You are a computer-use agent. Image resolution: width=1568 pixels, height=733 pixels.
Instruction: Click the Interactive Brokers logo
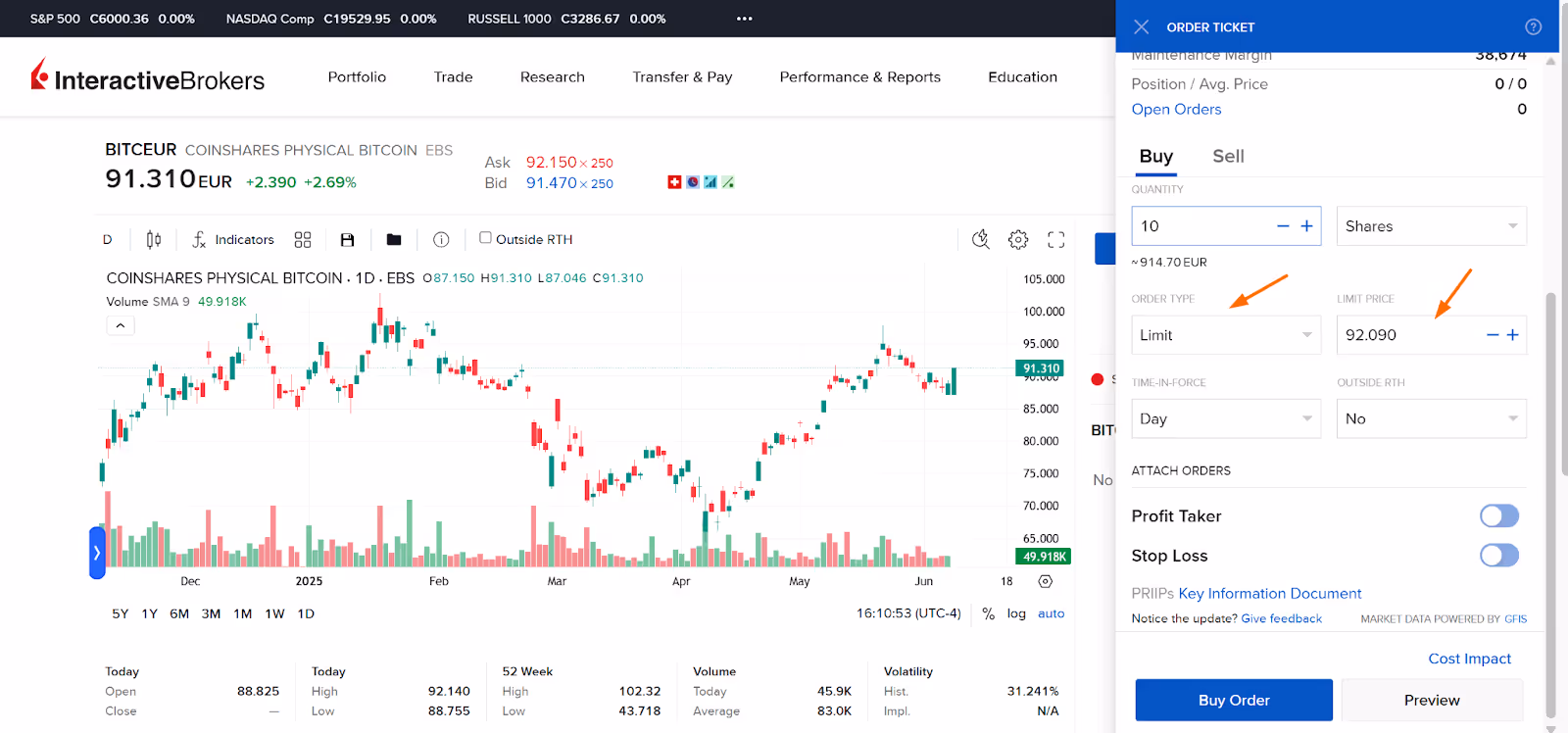click(148, 77)
